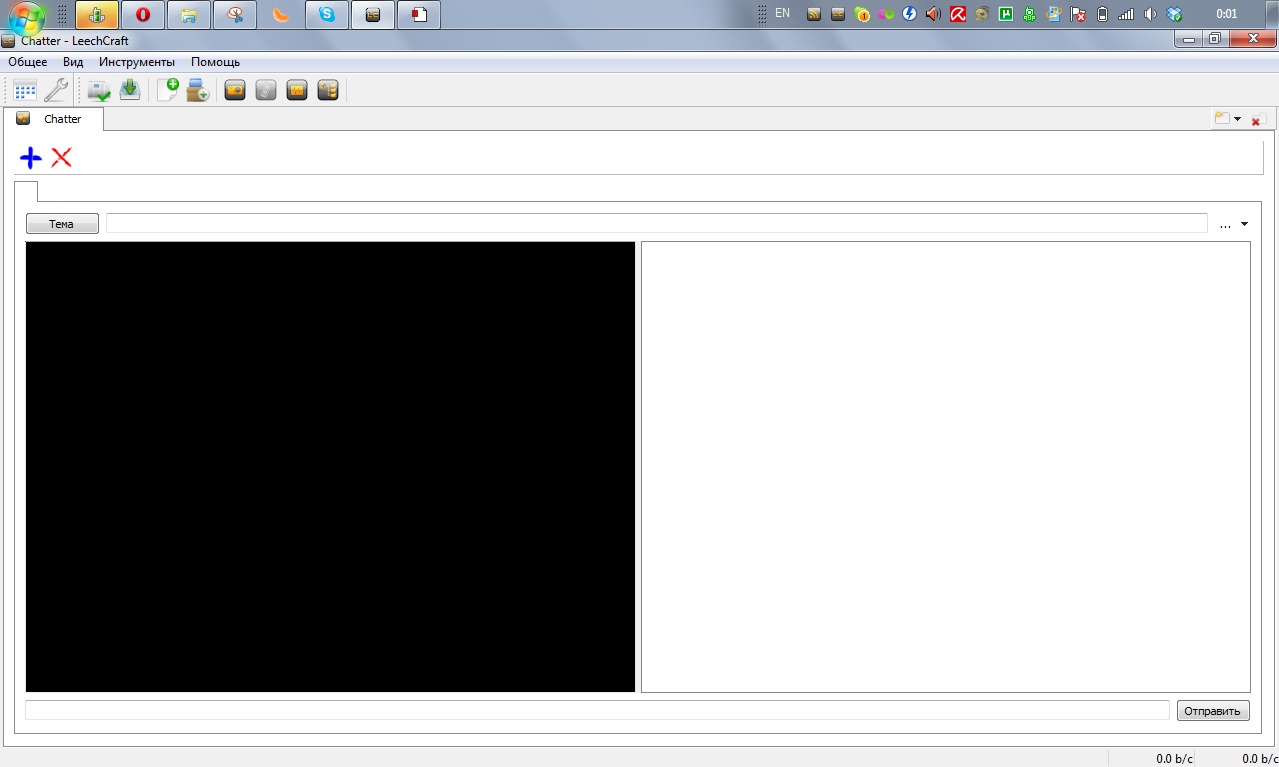Click the new document with plus icon

pos(167,90)
